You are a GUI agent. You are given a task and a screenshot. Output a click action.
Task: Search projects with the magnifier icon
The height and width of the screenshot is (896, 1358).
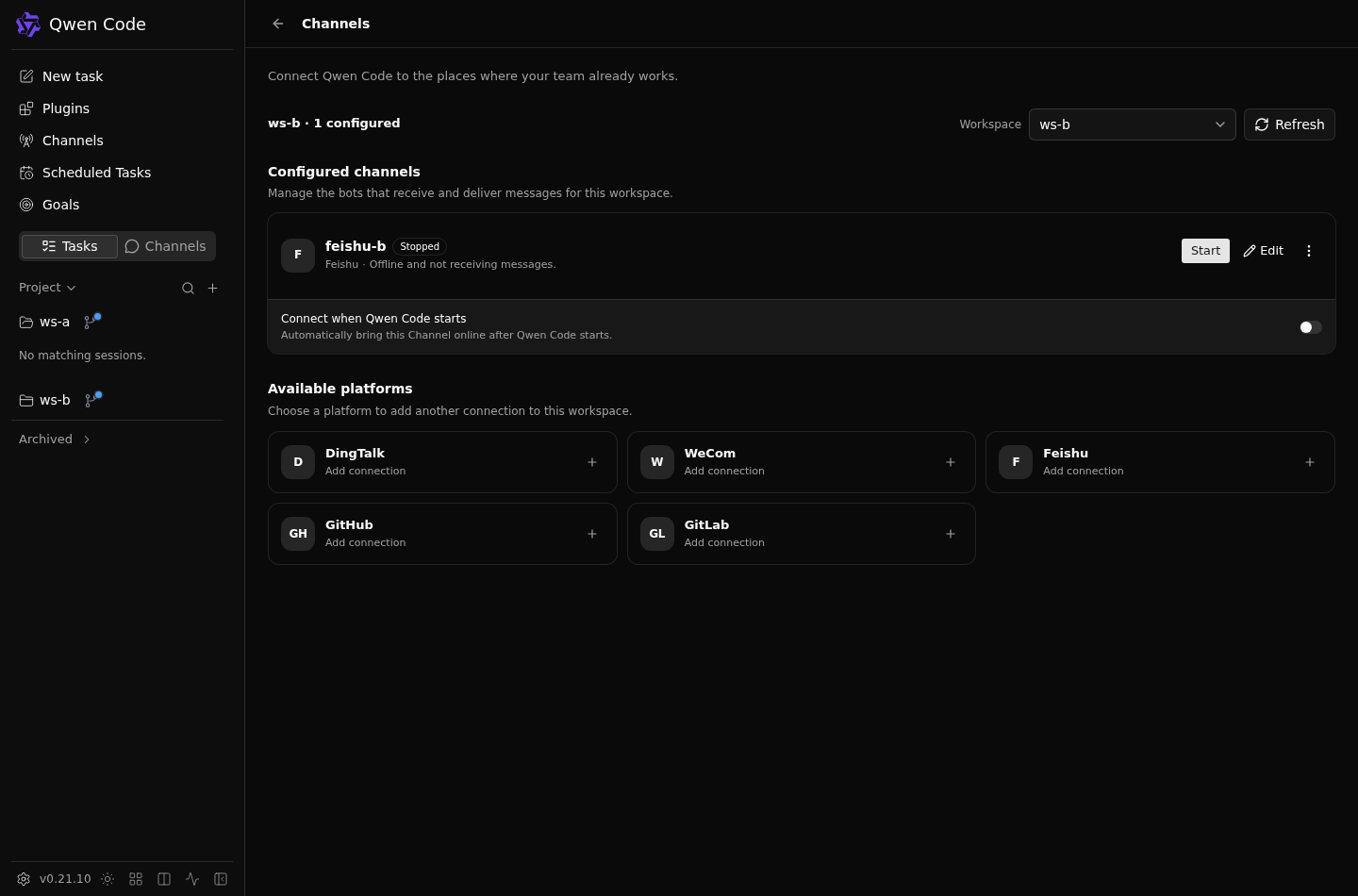(188, 288)
